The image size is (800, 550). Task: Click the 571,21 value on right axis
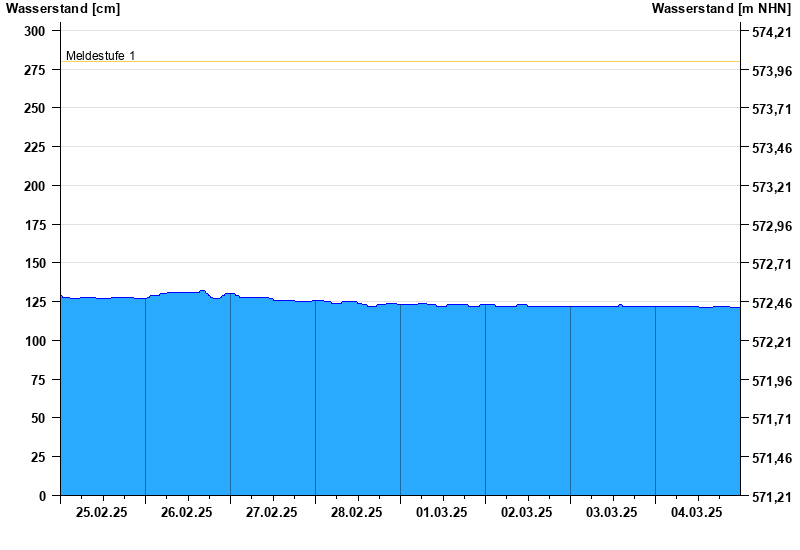point(772,496)
